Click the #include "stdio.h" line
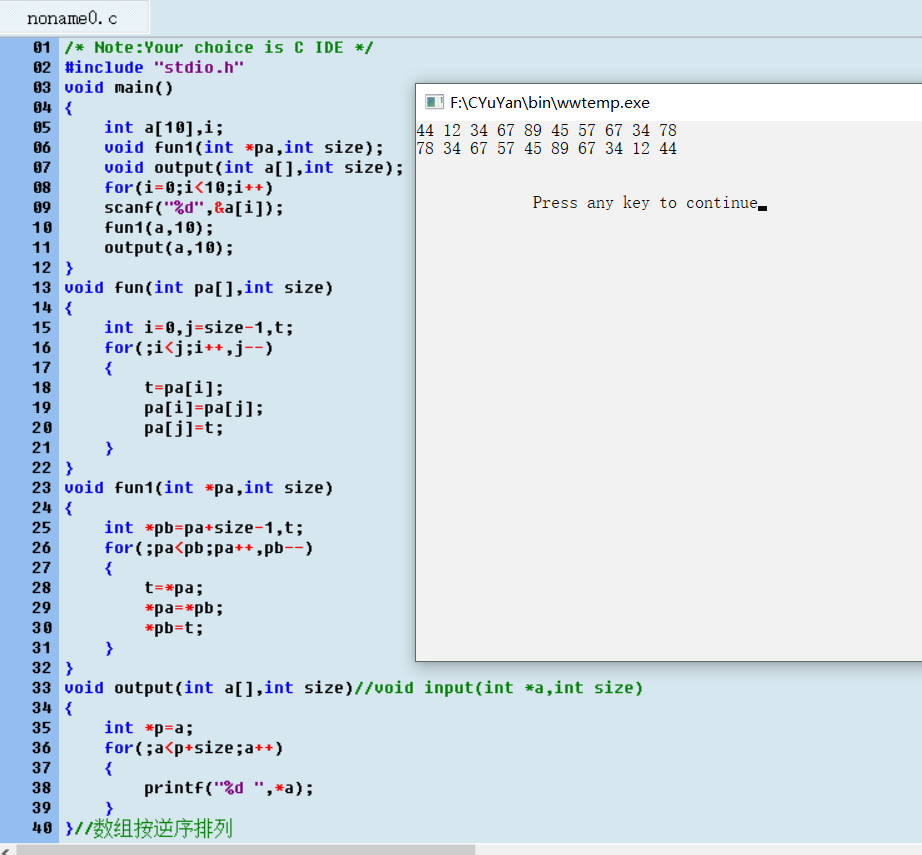 pos(154,68)
